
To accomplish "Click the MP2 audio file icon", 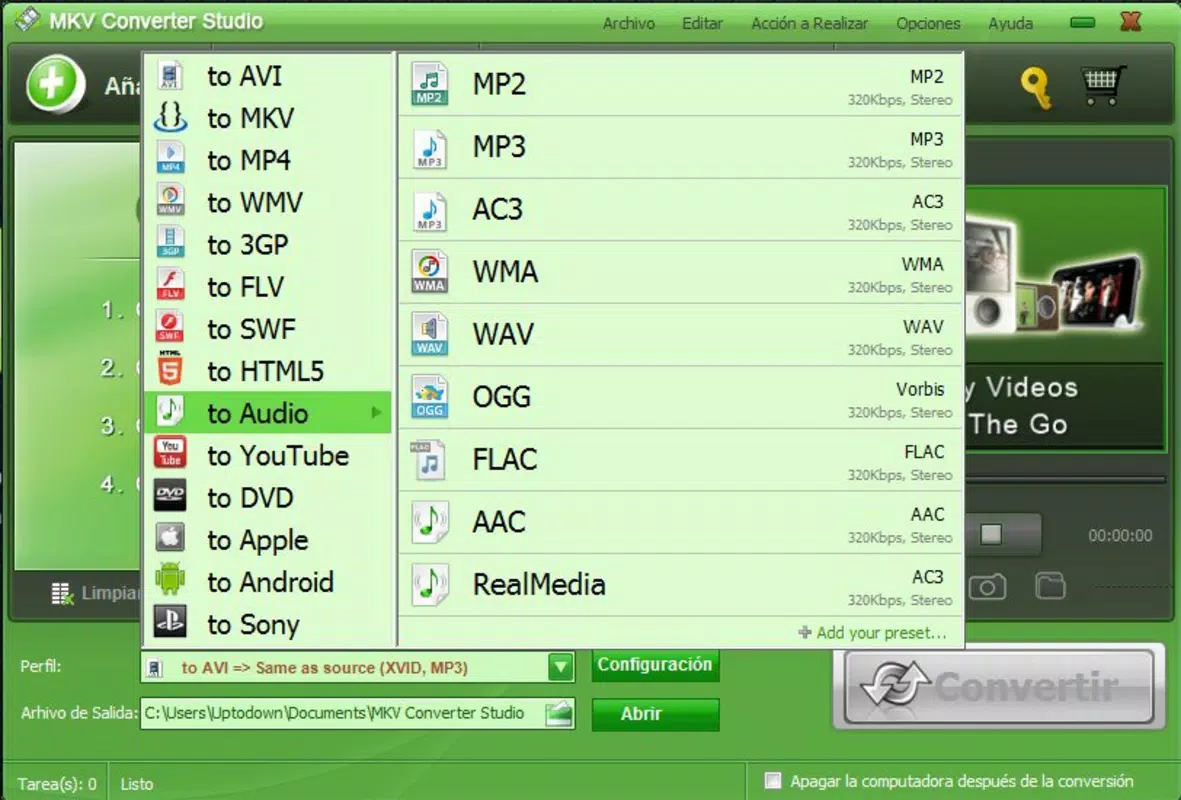I will (429, 84).
